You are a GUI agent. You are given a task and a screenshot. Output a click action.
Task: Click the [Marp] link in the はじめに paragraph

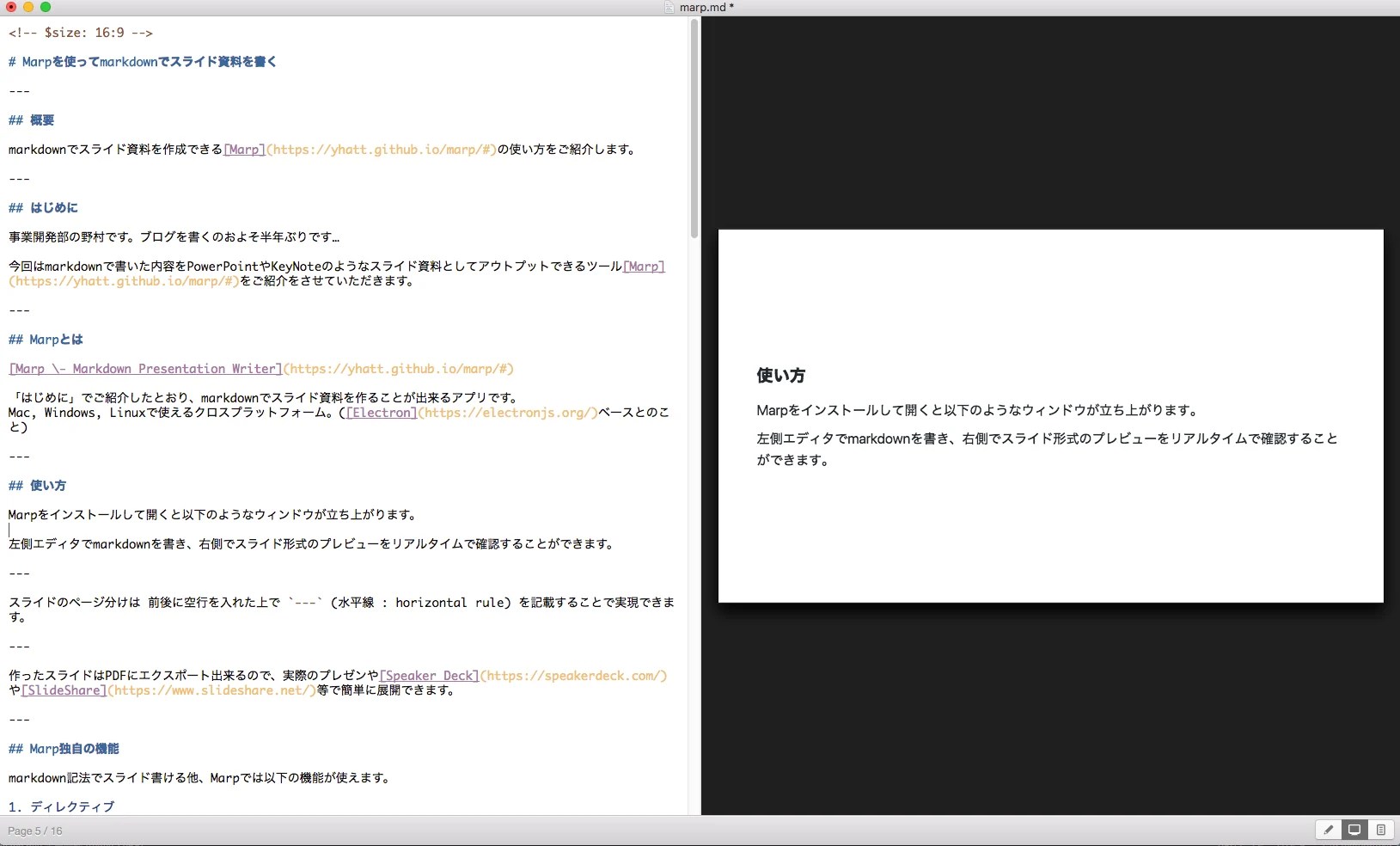tap(644, 267)
